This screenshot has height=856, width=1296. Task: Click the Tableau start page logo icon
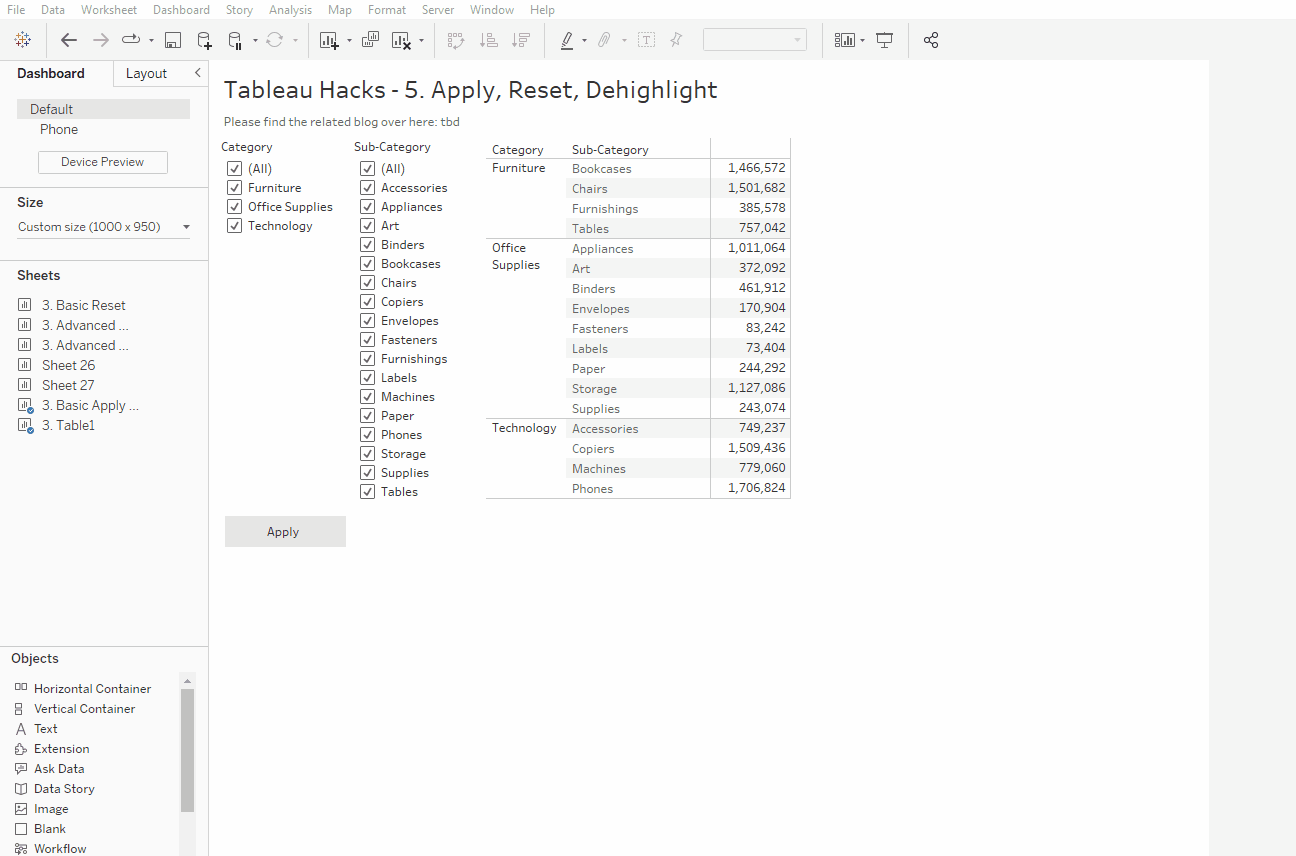pyautogui.click(x=23, y=40)
